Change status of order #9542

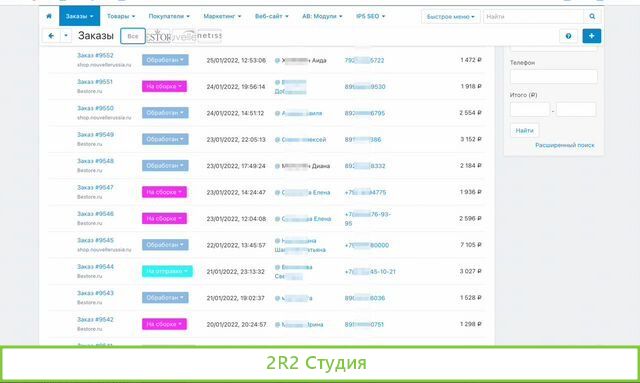coord(164,324)
